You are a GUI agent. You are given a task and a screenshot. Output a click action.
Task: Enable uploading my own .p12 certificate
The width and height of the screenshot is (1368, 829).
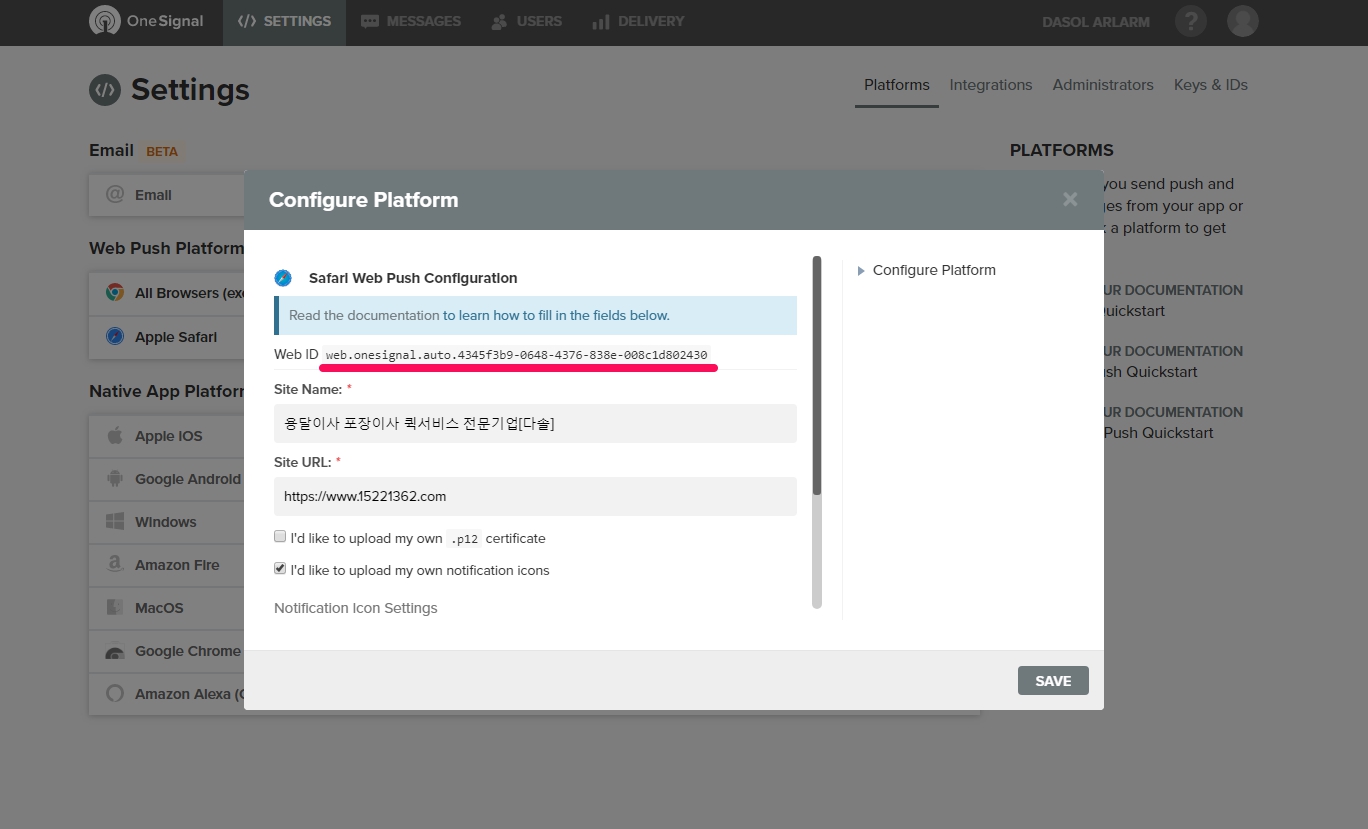[x=281, y=537]
